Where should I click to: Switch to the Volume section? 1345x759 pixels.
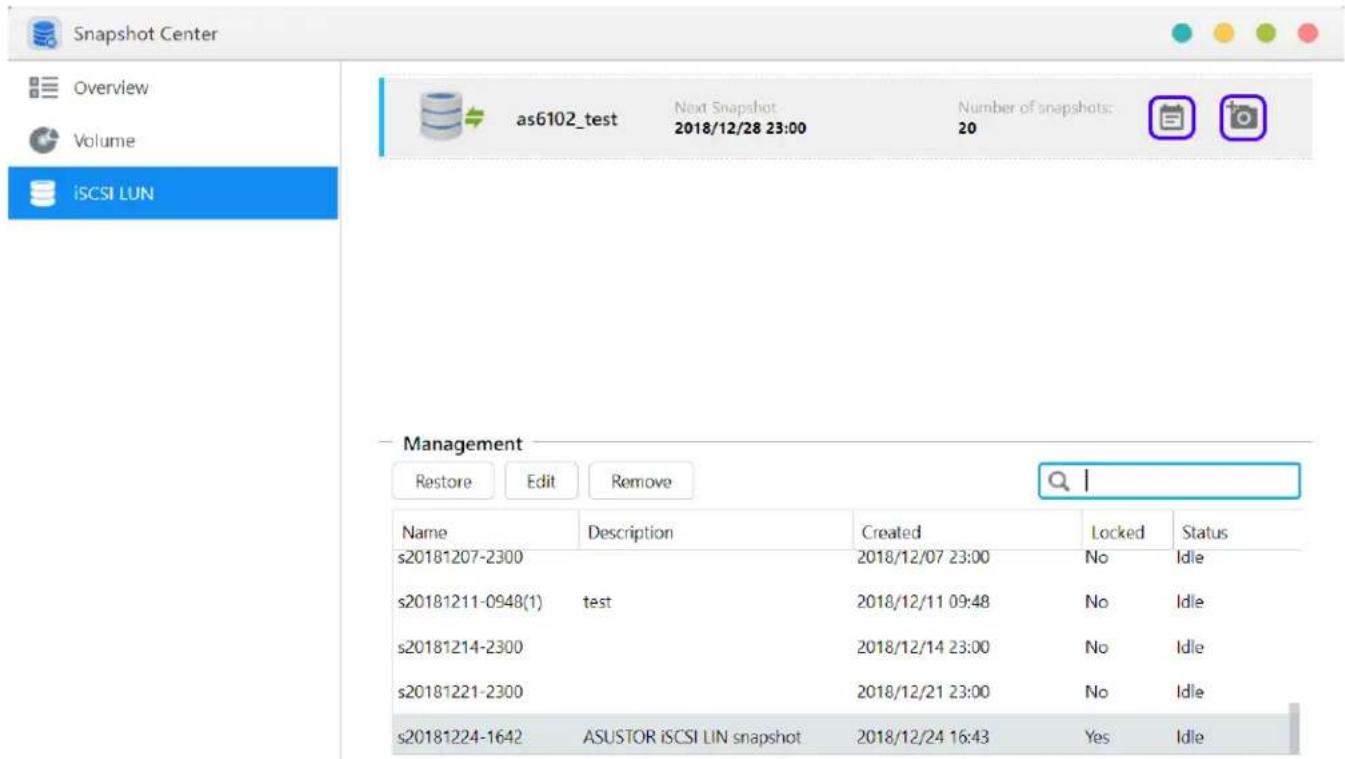173,141
